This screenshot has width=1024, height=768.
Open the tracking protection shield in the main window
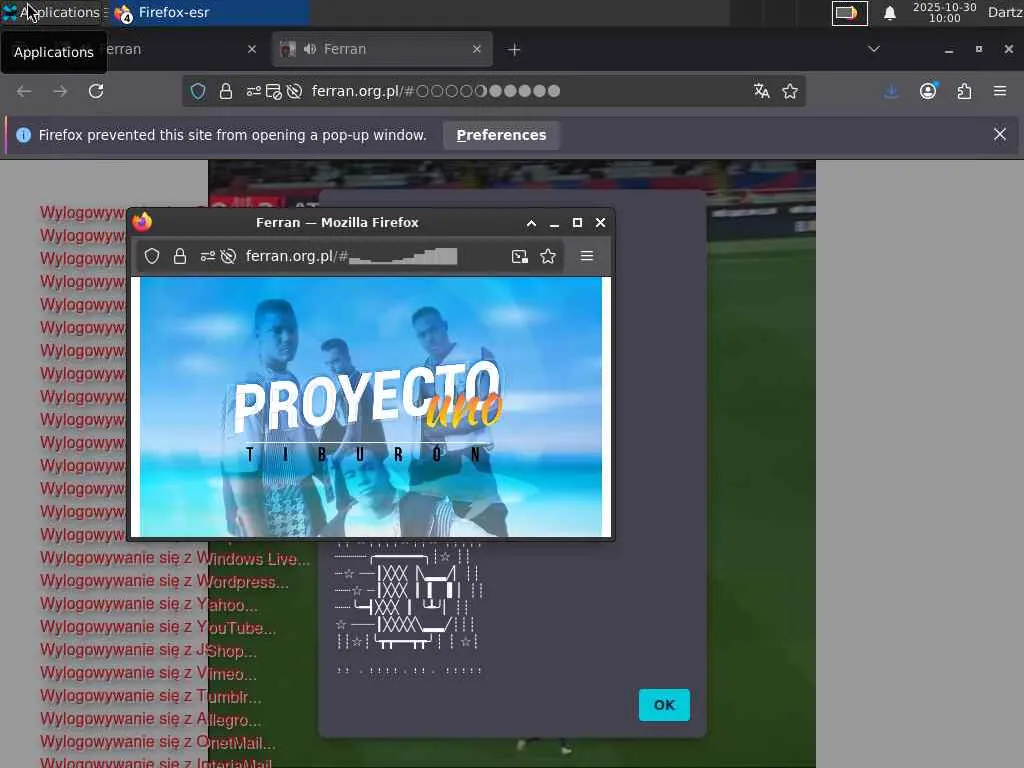(x=198, y=91)
